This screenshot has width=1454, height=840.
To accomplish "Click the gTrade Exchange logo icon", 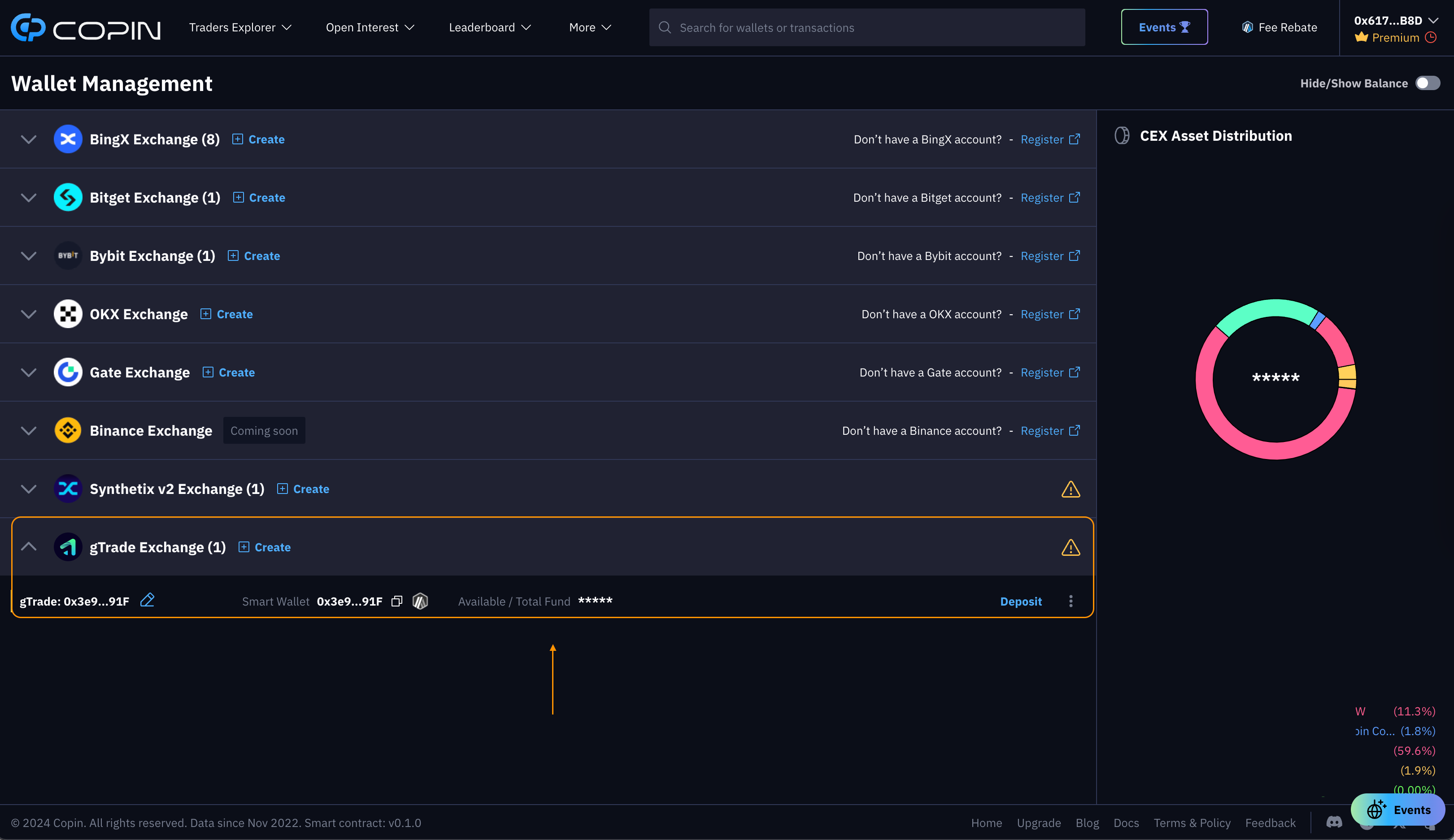I will [x=68, y=546].
